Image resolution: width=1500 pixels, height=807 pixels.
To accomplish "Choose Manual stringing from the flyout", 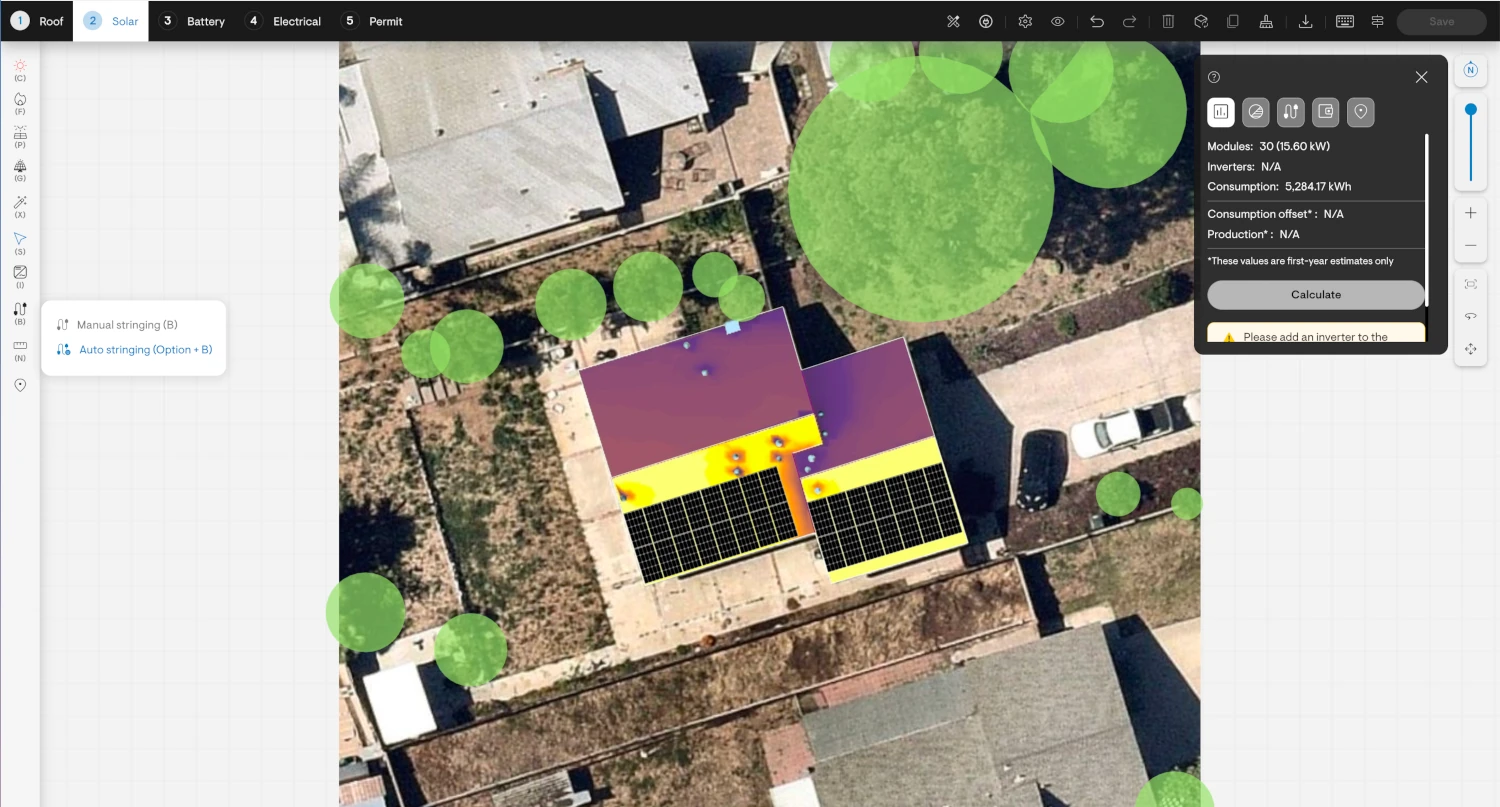I will coord(127,325).
